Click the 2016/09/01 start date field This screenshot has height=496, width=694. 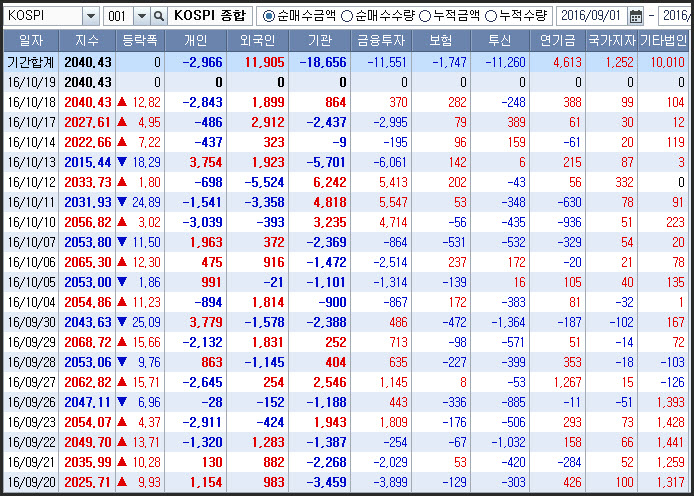pos(591,16)
